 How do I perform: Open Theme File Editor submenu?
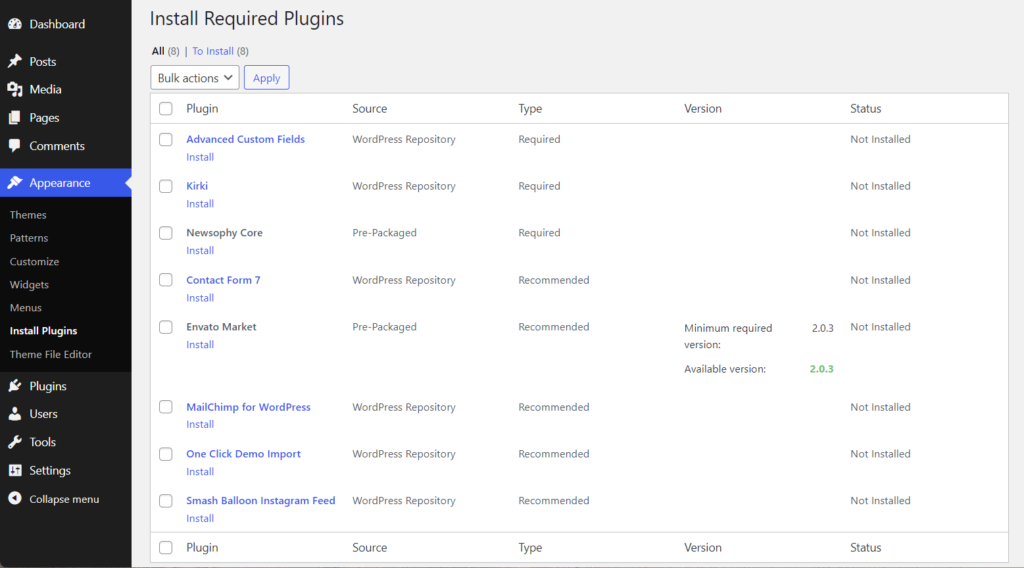51,355
